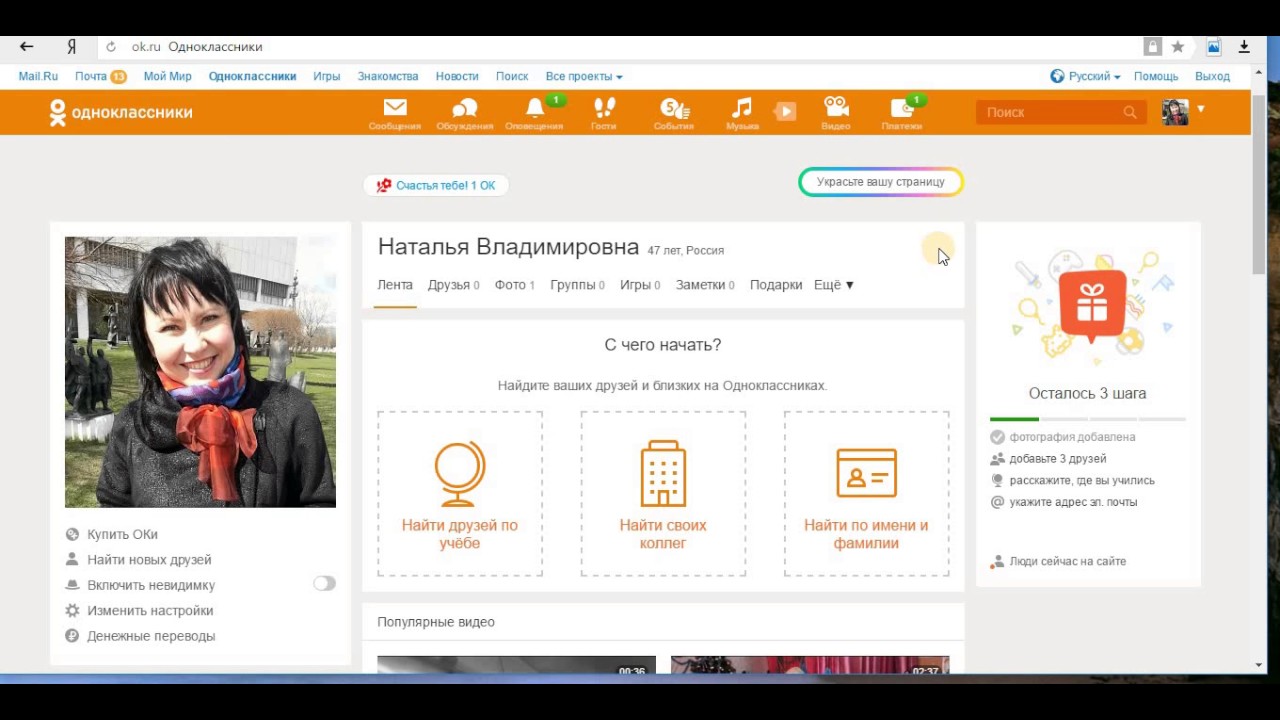Click the lock protect icon in address bar
Viewport: 1280px width, 720px height.
pyautogui.click(x=1153, y=47)
